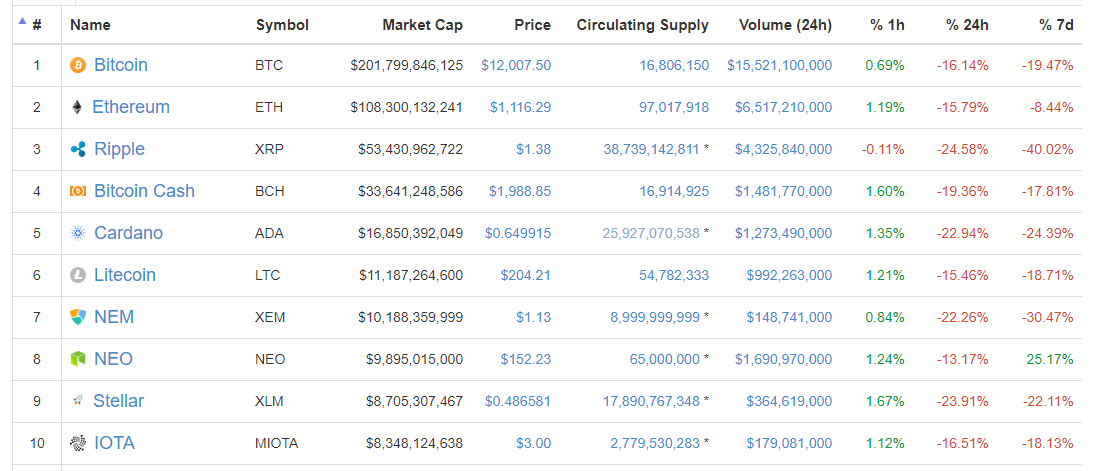Click IOTA volume $179,081,000
Image resolution: width=1110 pixels, height=471 pixels.
(789, 443)
